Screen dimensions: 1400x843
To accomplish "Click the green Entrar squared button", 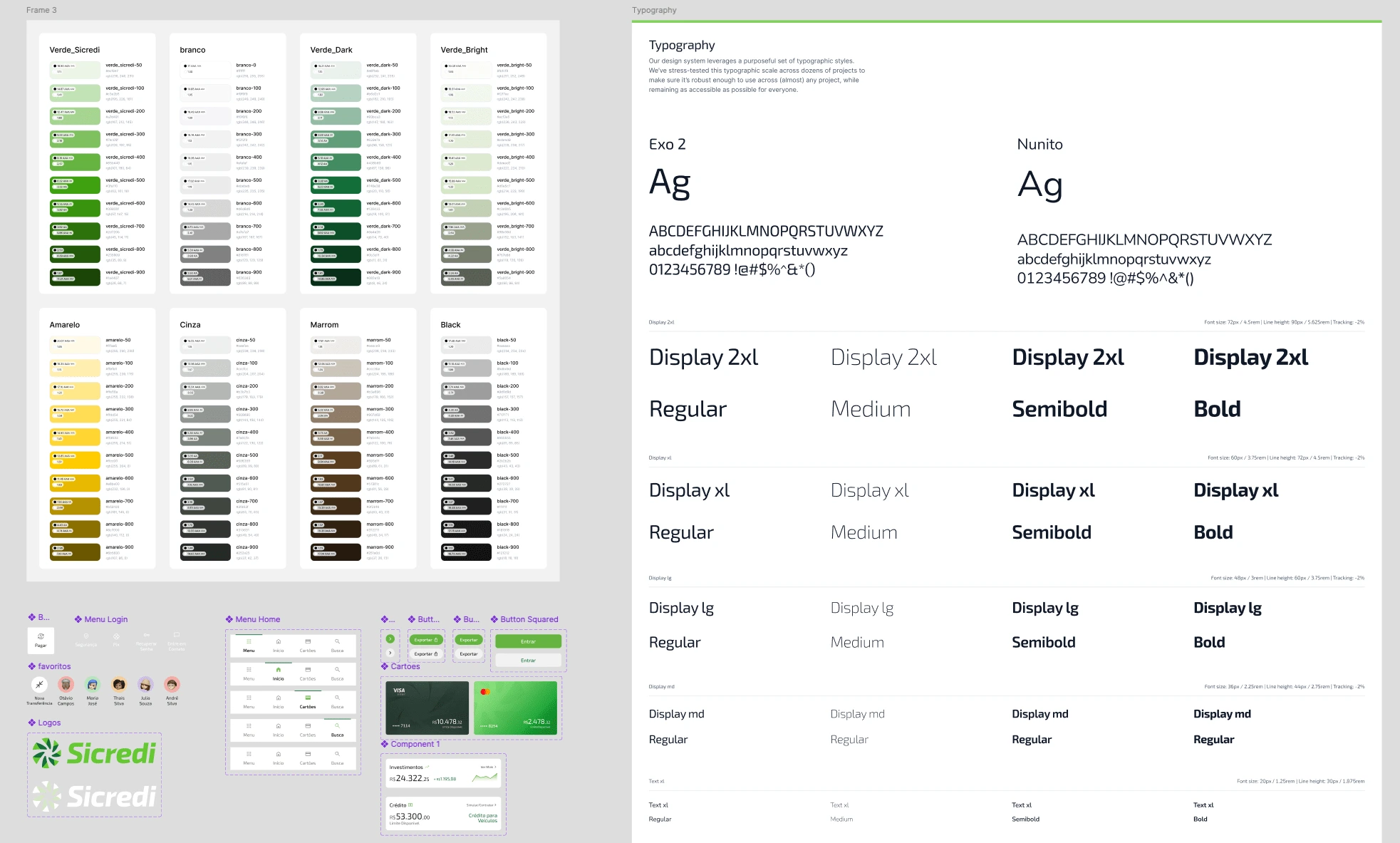I will pyautogui.click(x=528, y=641).
